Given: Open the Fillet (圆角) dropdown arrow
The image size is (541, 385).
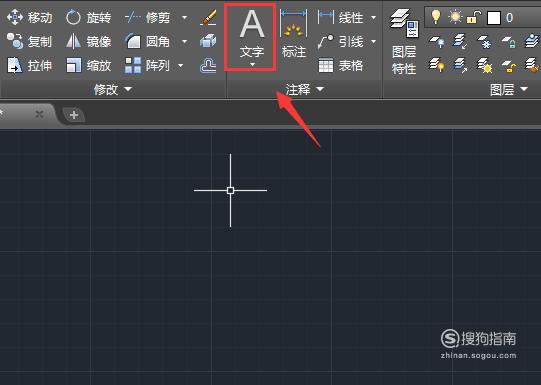Looking at the screenshot, I should tap(185, 41).
